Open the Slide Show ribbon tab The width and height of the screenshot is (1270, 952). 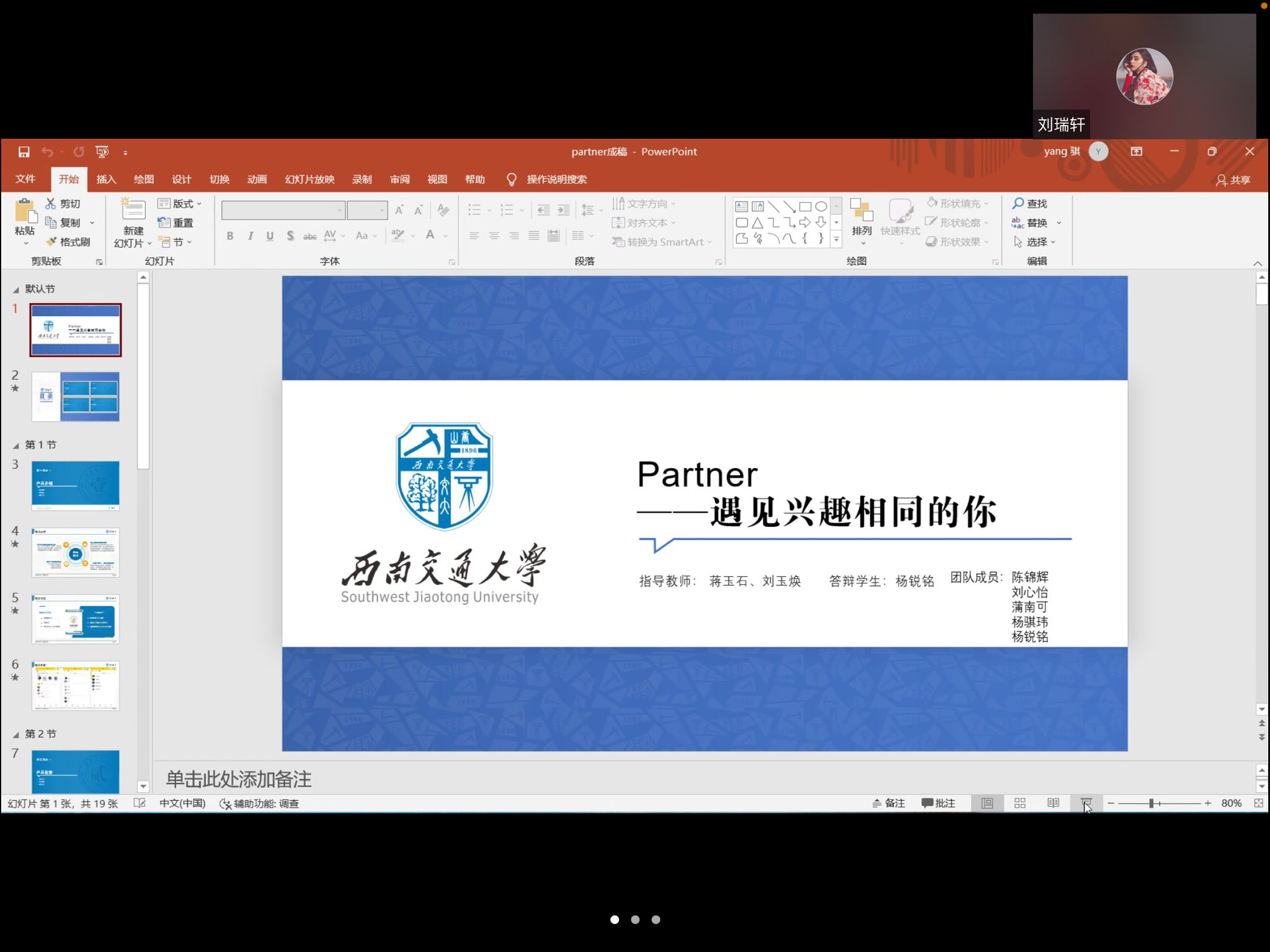point(309,180)
